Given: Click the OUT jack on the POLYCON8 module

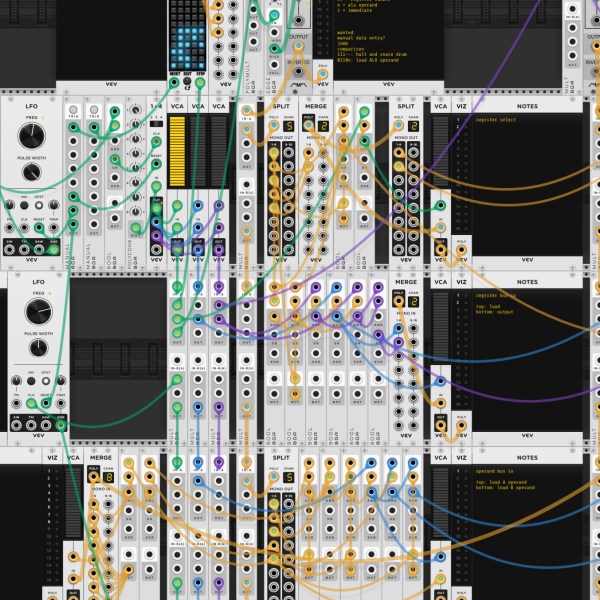Looking at the screenshot, I should pyautogui.click(x=135, y=228).
